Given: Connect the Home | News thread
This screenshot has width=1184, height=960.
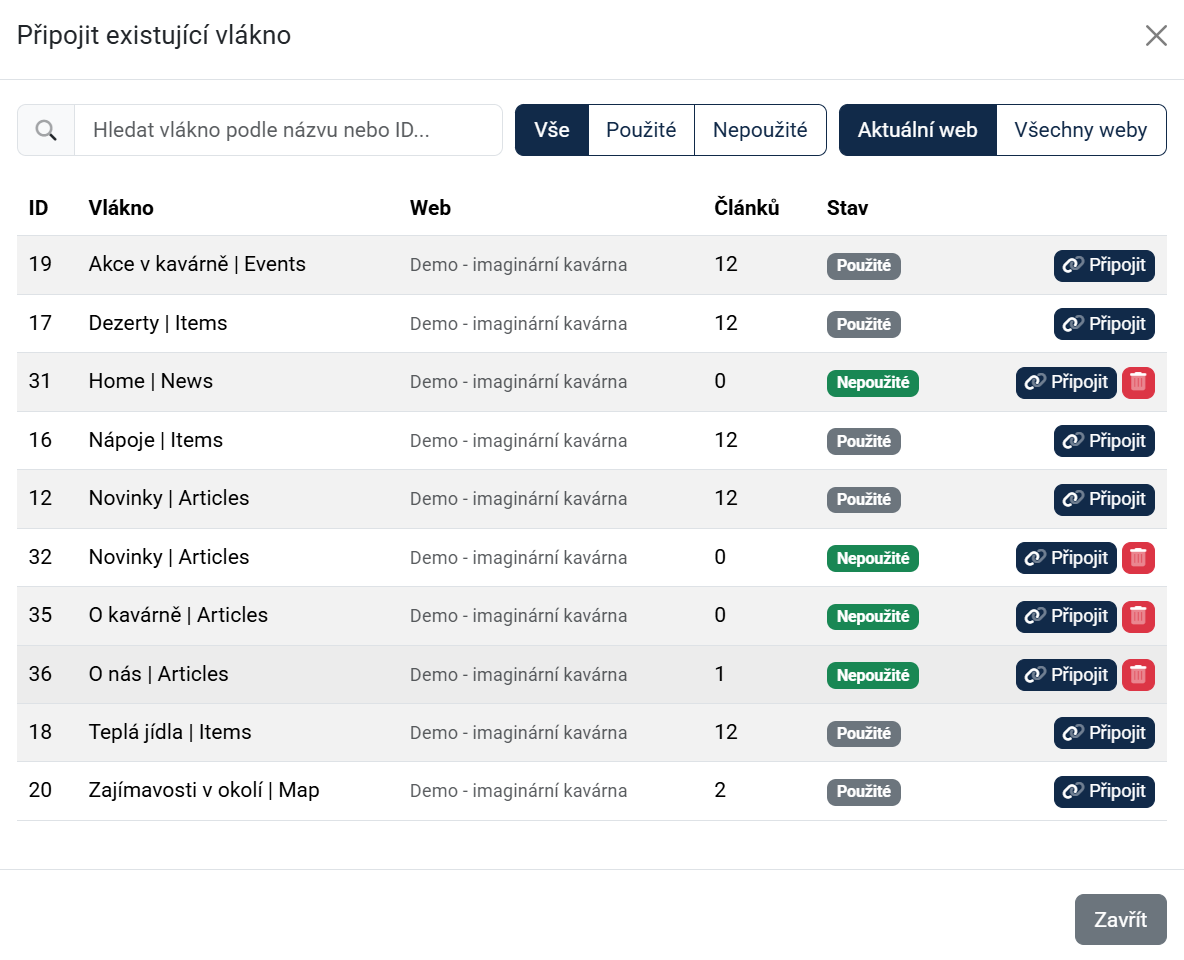Looking at the screenshot, I should click(x=1066, y=383).
